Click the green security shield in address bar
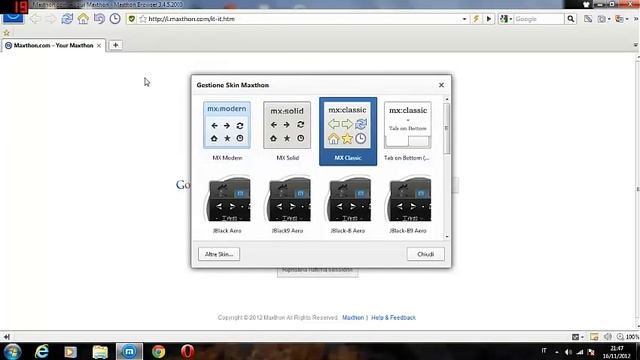This screenshot has width=640, height=360. pos(132,19)
